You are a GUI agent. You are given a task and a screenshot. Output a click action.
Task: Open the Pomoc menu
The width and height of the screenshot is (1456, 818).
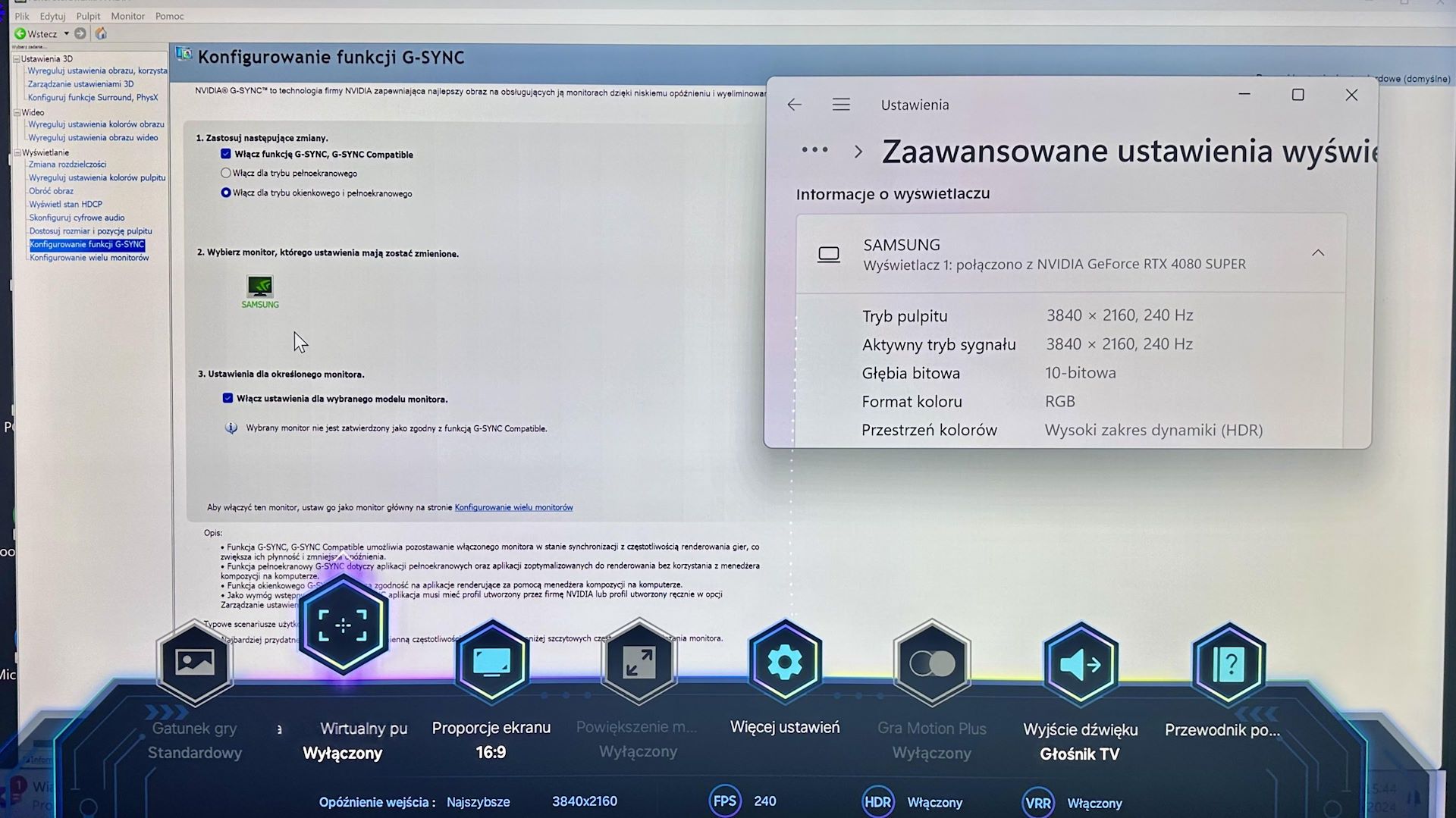(169, 16)
